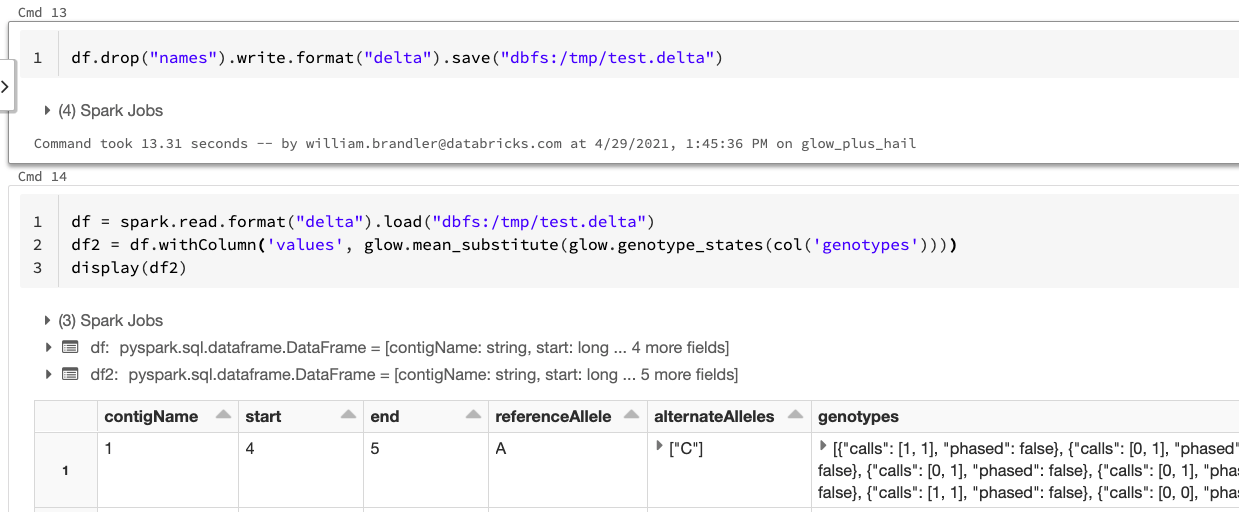Expand the ["C"] alternateAlleles array
Screen dimensions: 1239x512
click(659, 448)
